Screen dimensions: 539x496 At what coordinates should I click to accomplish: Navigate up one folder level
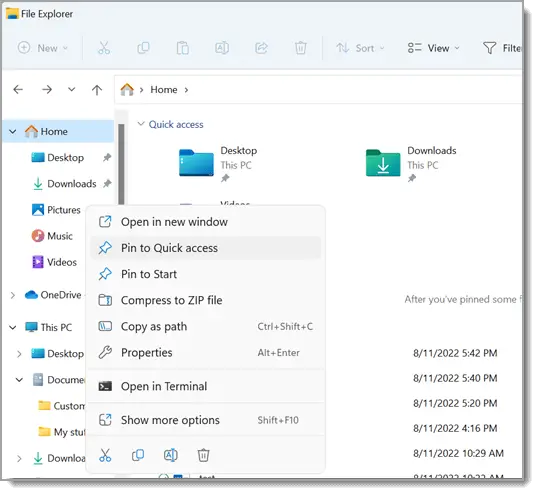point(97,90)
